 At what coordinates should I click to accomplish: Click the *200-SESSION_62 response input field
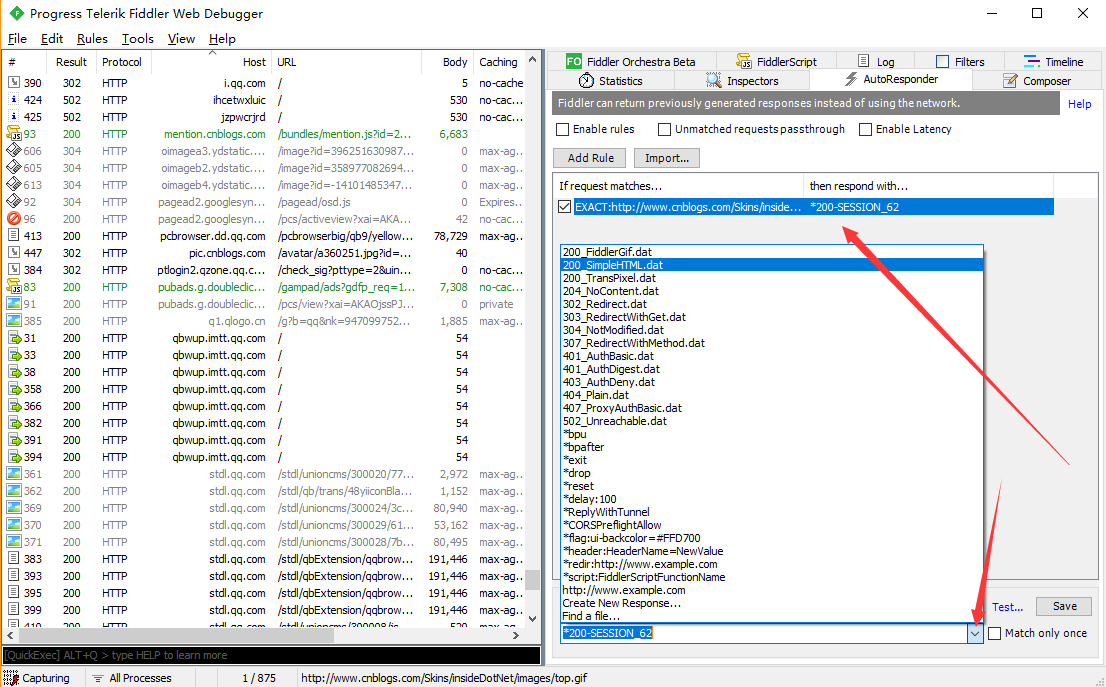pos(764,633)
